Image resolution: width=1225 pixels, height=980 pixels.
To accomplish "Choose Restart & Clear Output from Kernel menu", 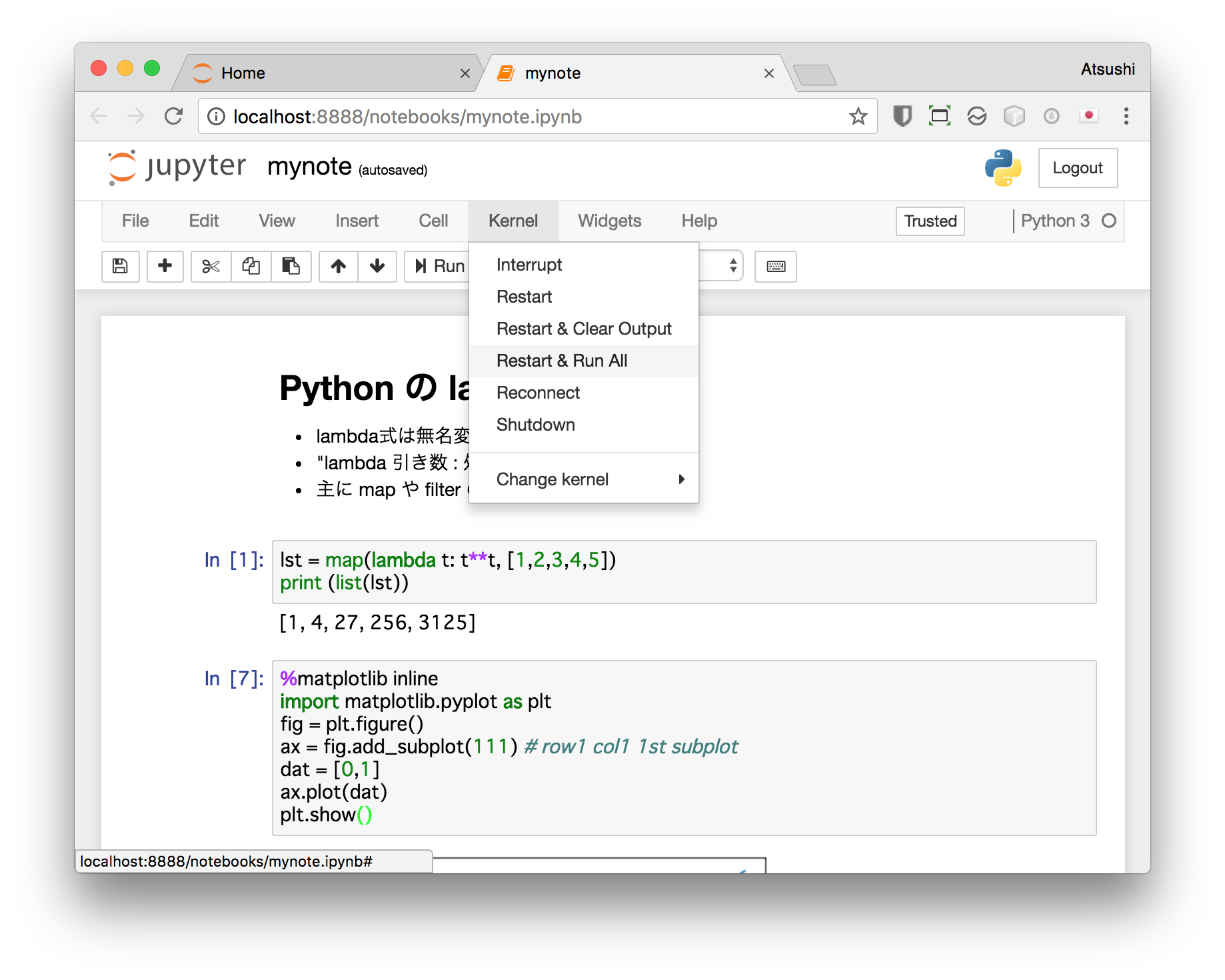I will pyautogui.click(x=583, y=329).
